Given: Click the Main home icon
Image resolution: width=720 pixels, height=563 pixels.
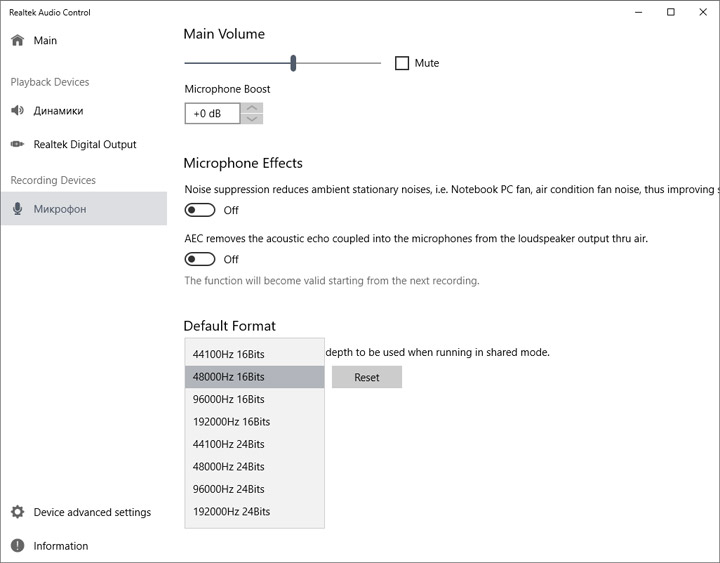Looking at the screenshot, I should (17, 41).
